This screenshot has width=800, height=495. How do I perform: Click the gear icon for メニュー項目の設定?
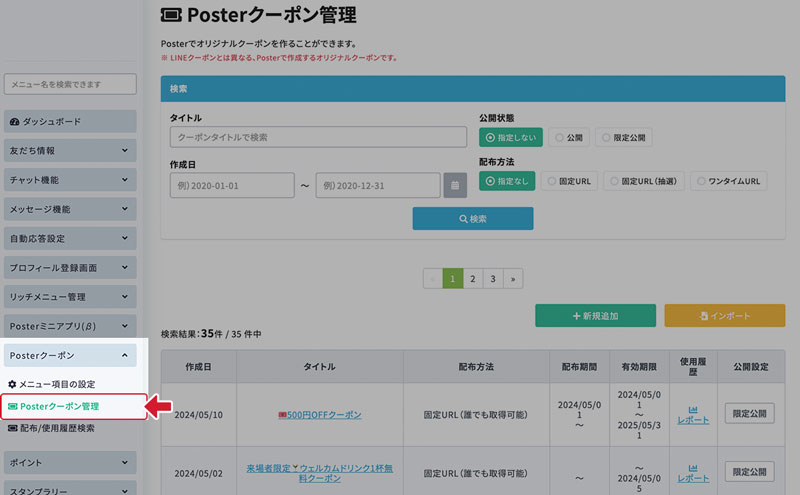click(12, 384)
